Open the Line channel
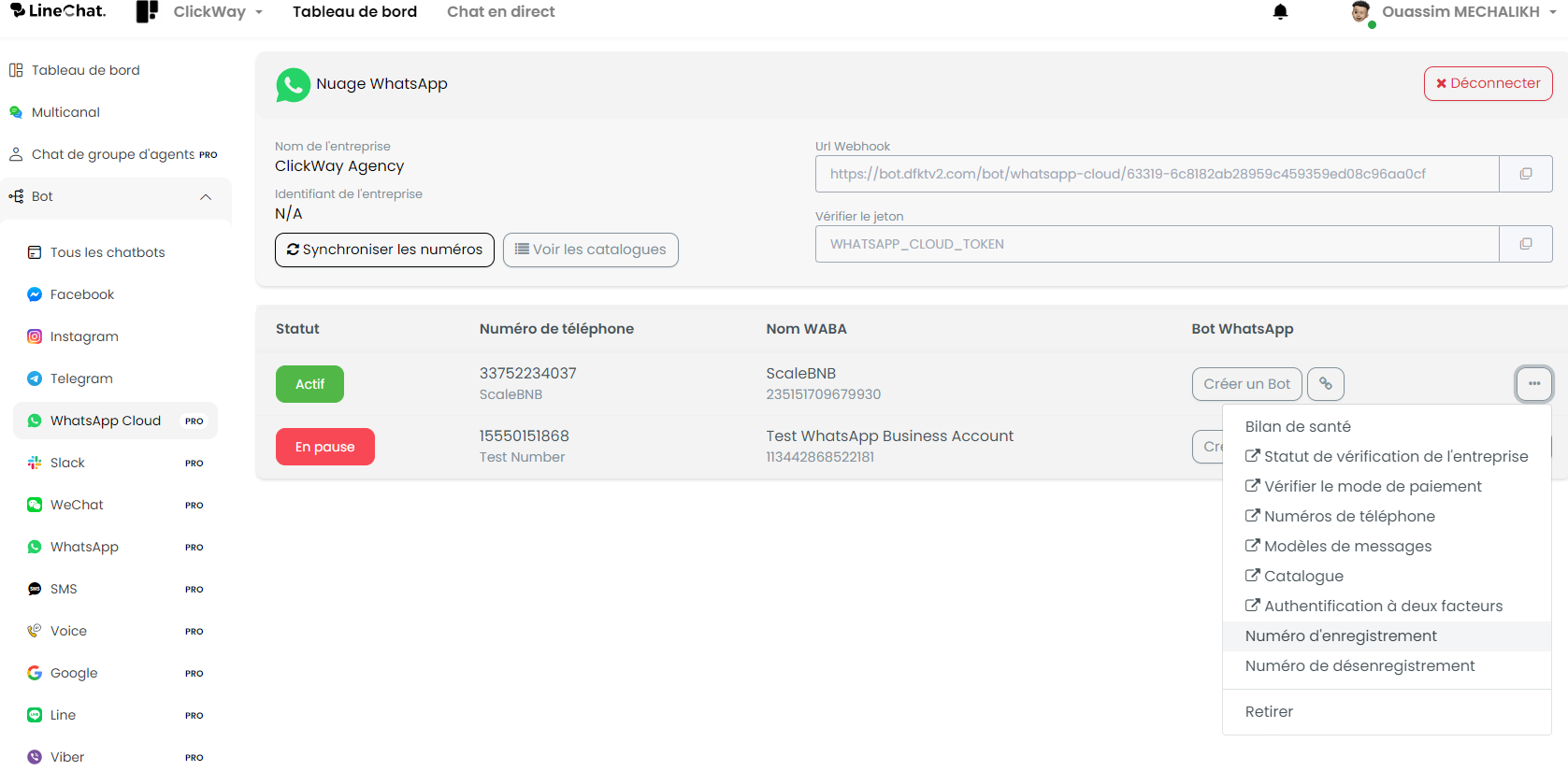 pos(63,715)
